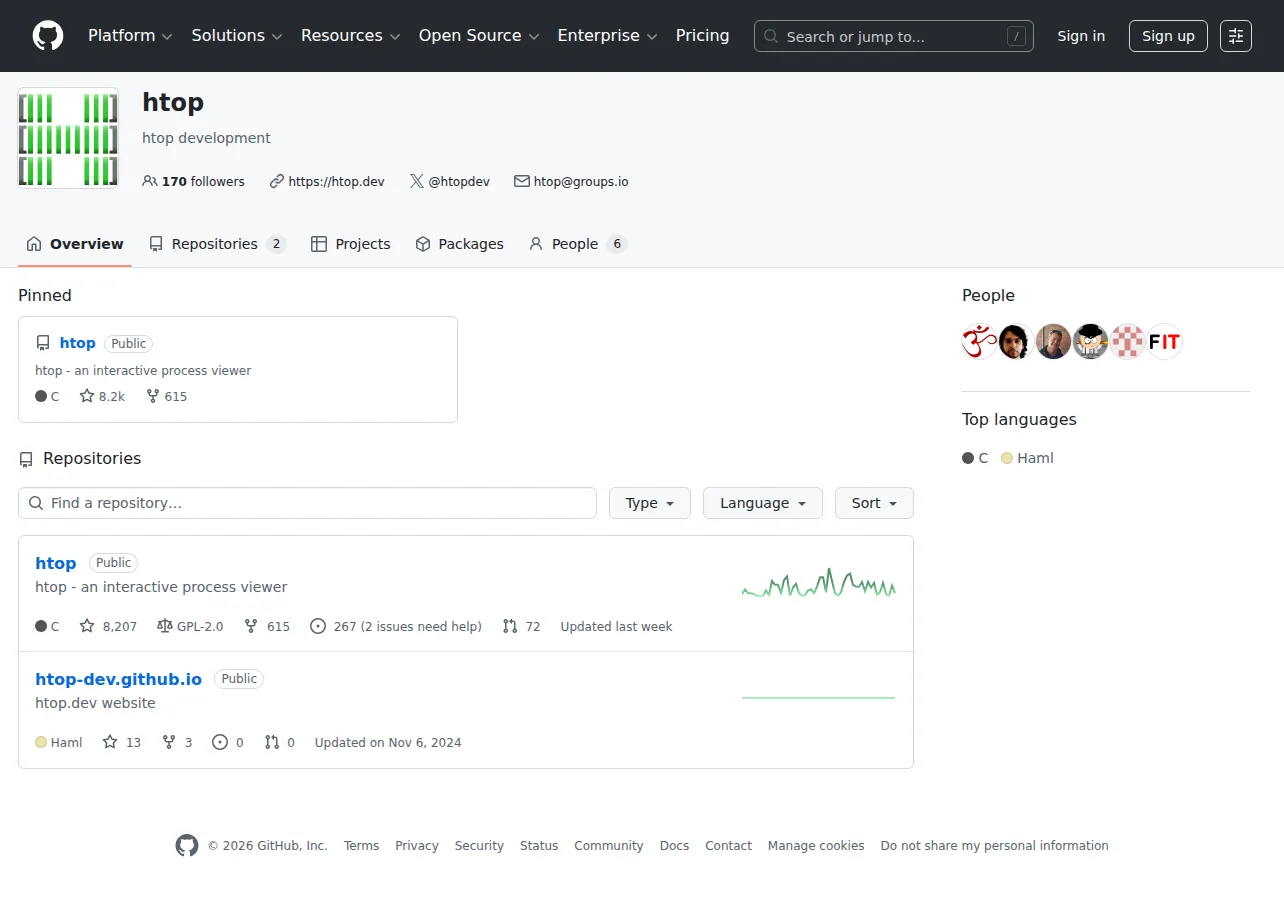Click the htop commit activity sparkline graph
The height and width of the screenshot is (899, 1284).
pos(818,583)
